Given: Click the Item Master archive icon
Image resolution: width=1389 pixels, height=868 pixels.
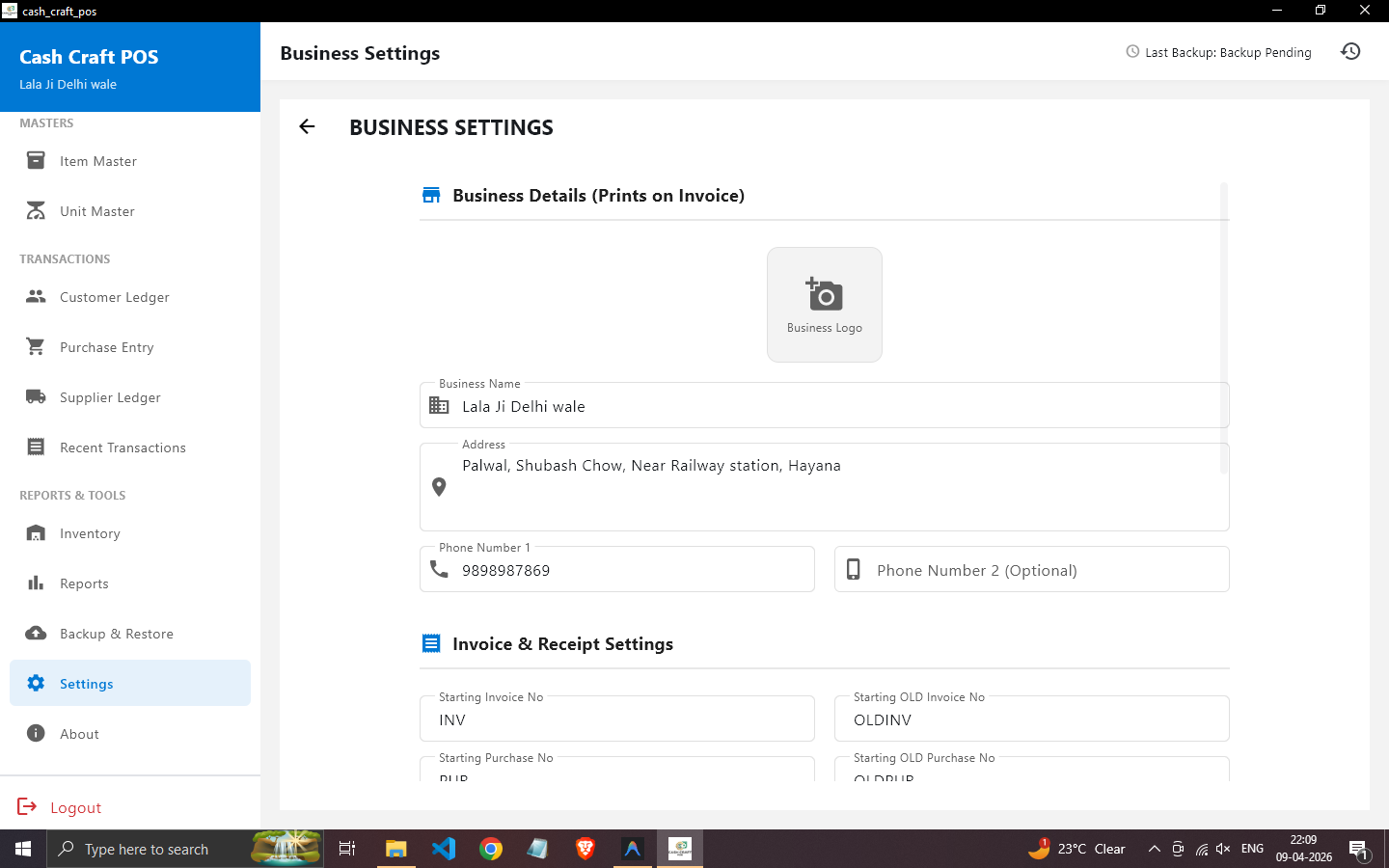Looking at the screenshot, I should pyautogui.click(x=36, y=160).
